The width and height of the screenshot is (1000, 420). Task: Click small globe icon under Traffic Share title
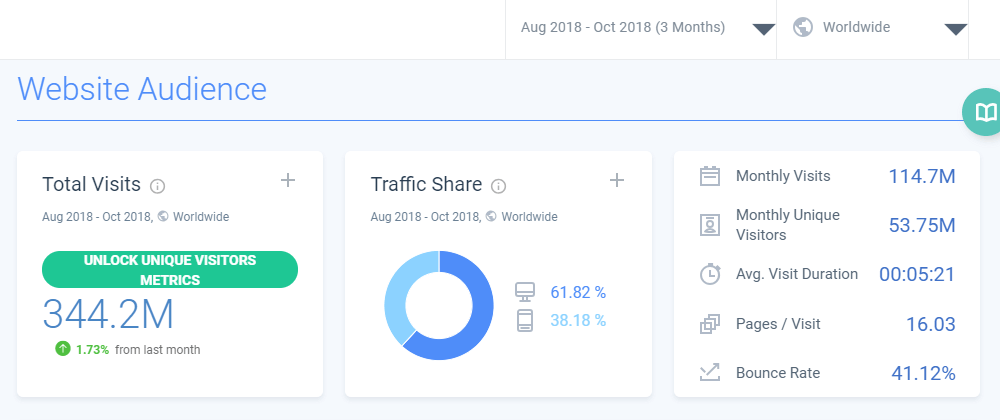point(491,216)
